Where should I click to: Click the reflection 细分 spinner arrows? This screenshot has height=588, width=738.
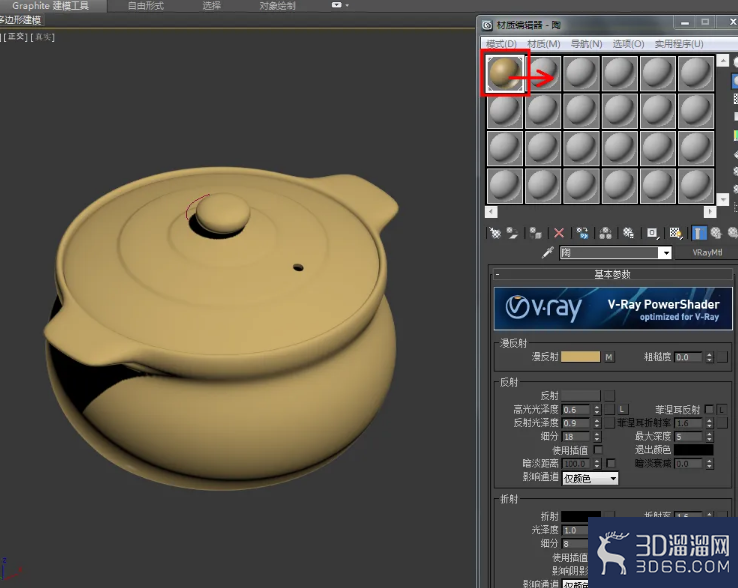point(597,436)
